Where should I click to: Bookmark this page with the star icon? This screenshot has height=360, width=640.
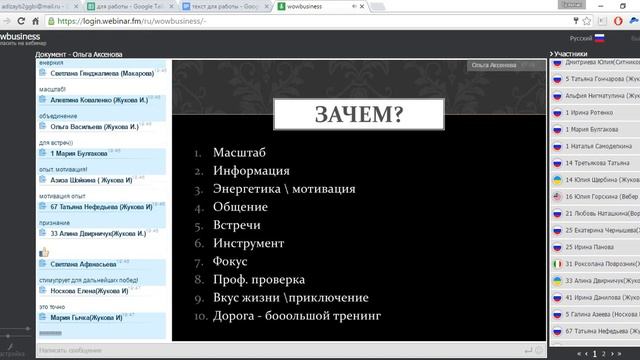(587, 21)
